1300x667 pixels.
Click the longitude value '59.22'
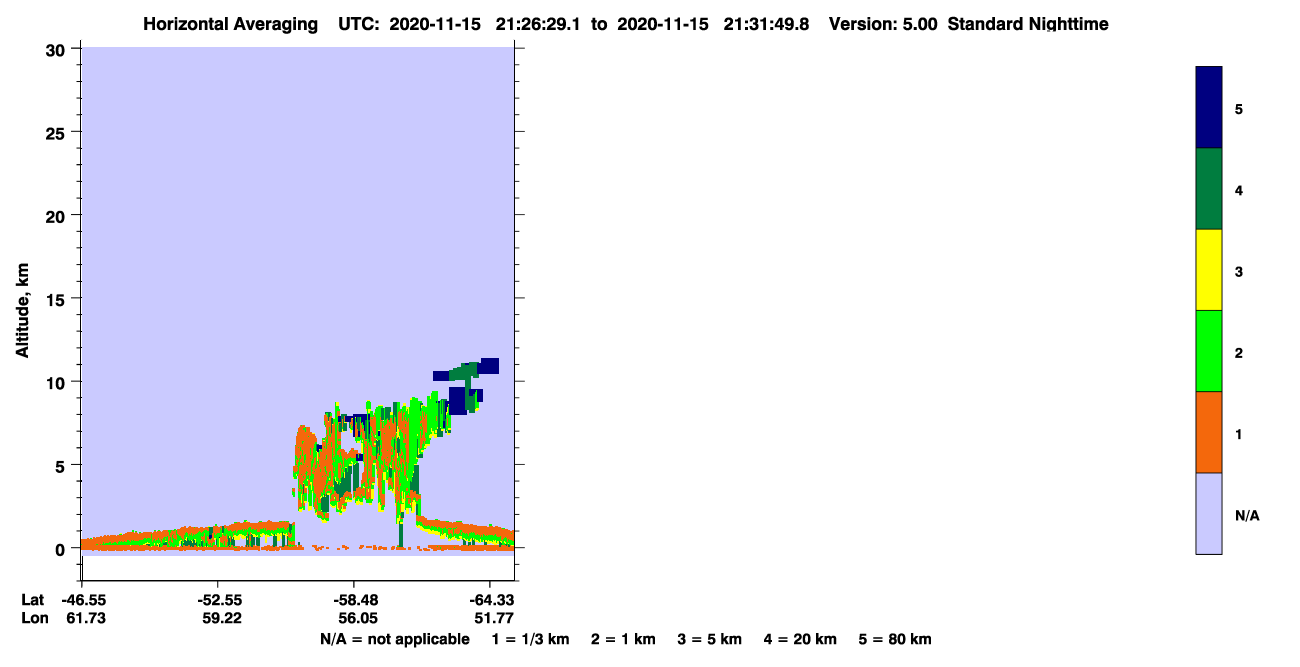click(x=222, y=618)
